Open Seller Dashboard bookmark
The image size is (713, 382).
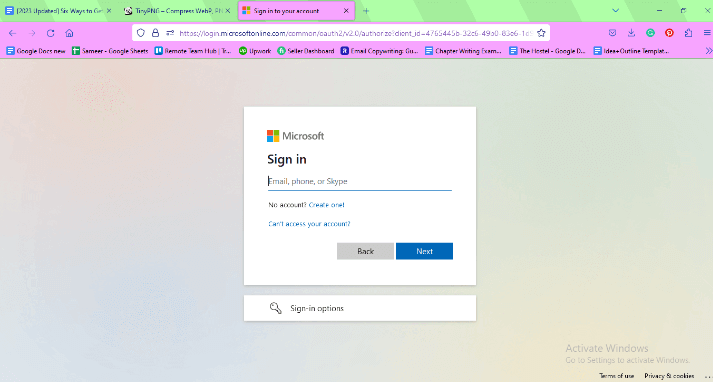tap(306, 51)
